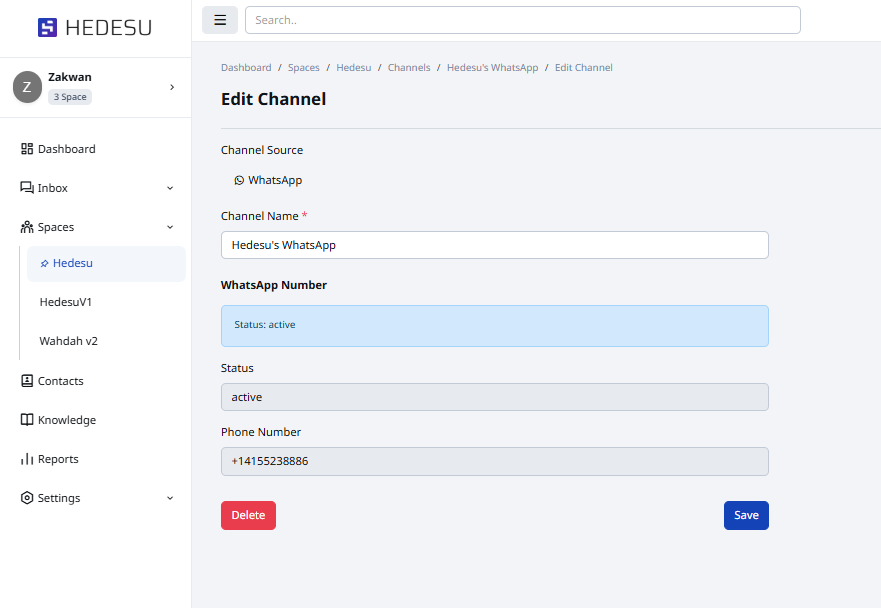Collapse the Spaces submenu chevron
The image size is (881, 608).
coord(170,227)
